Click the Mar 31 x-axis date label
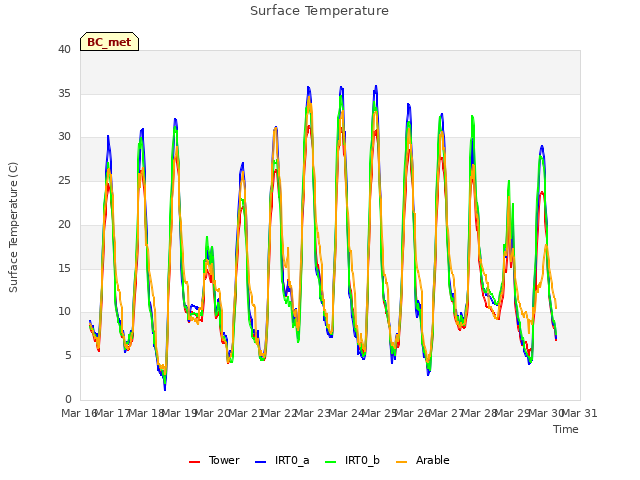The width and height of the screenshot is (640, 480). (x=580, y=413)
